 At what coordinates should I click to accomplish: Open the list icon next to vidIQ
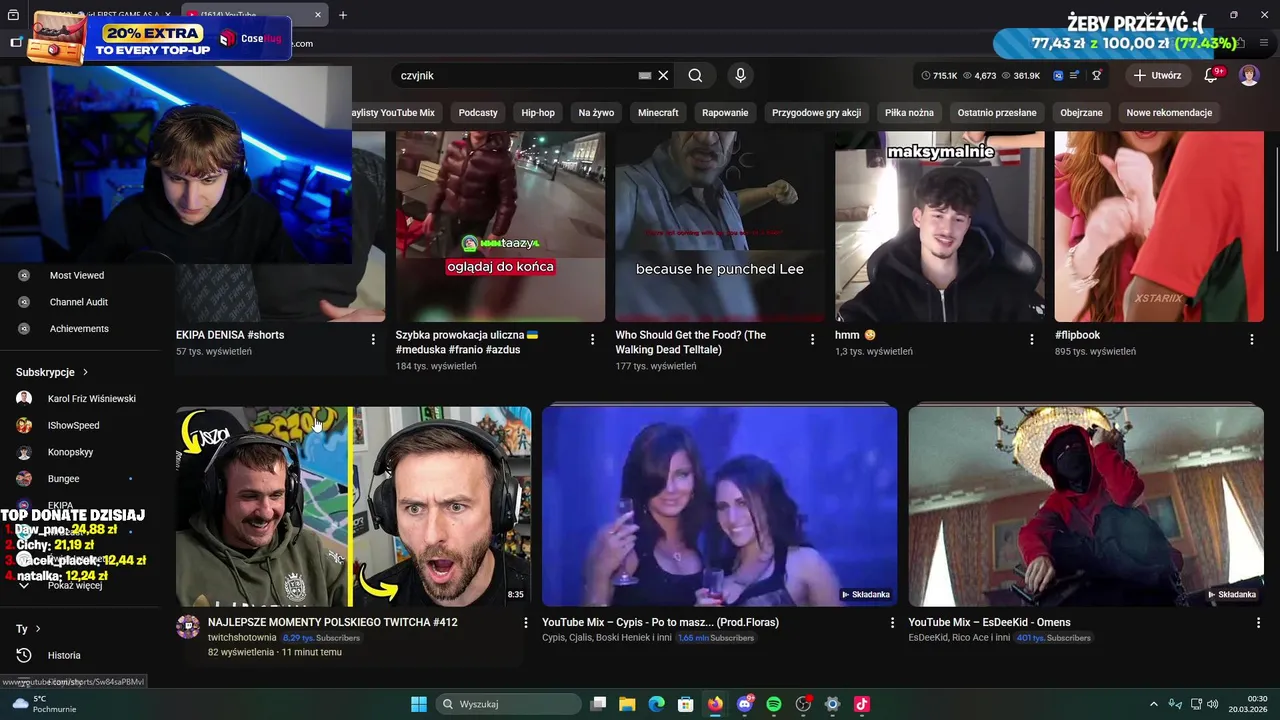(x=1074, y=75)
